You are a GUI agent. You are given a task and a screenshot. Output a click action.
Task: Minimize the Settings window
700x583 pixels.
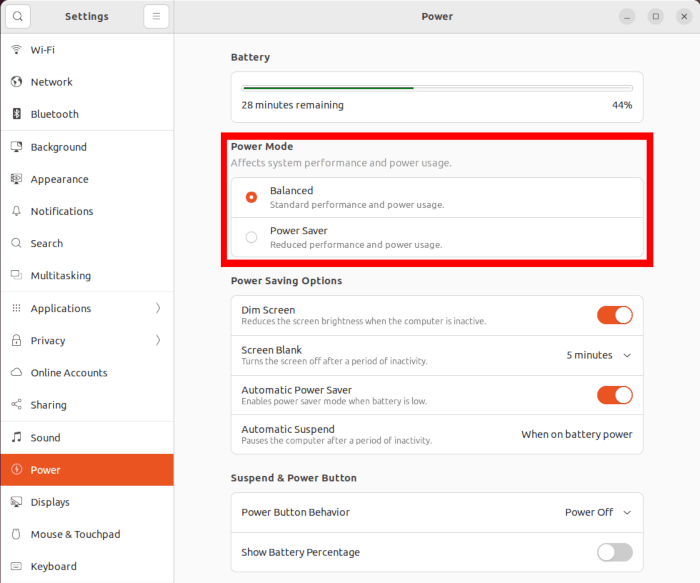click(x=627, y=17)
